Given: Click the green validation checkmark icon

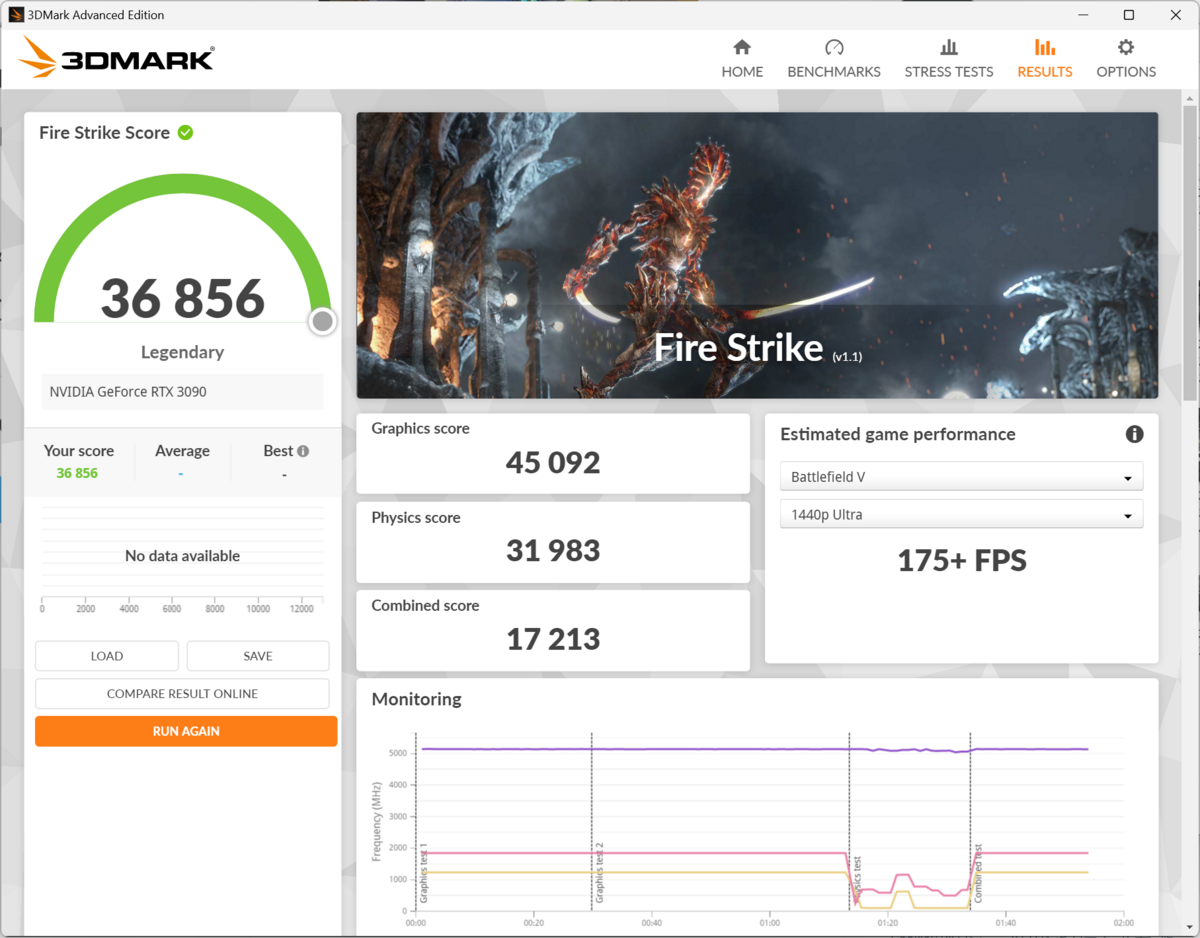Looking at the screenshot, I should coord(185,132).
